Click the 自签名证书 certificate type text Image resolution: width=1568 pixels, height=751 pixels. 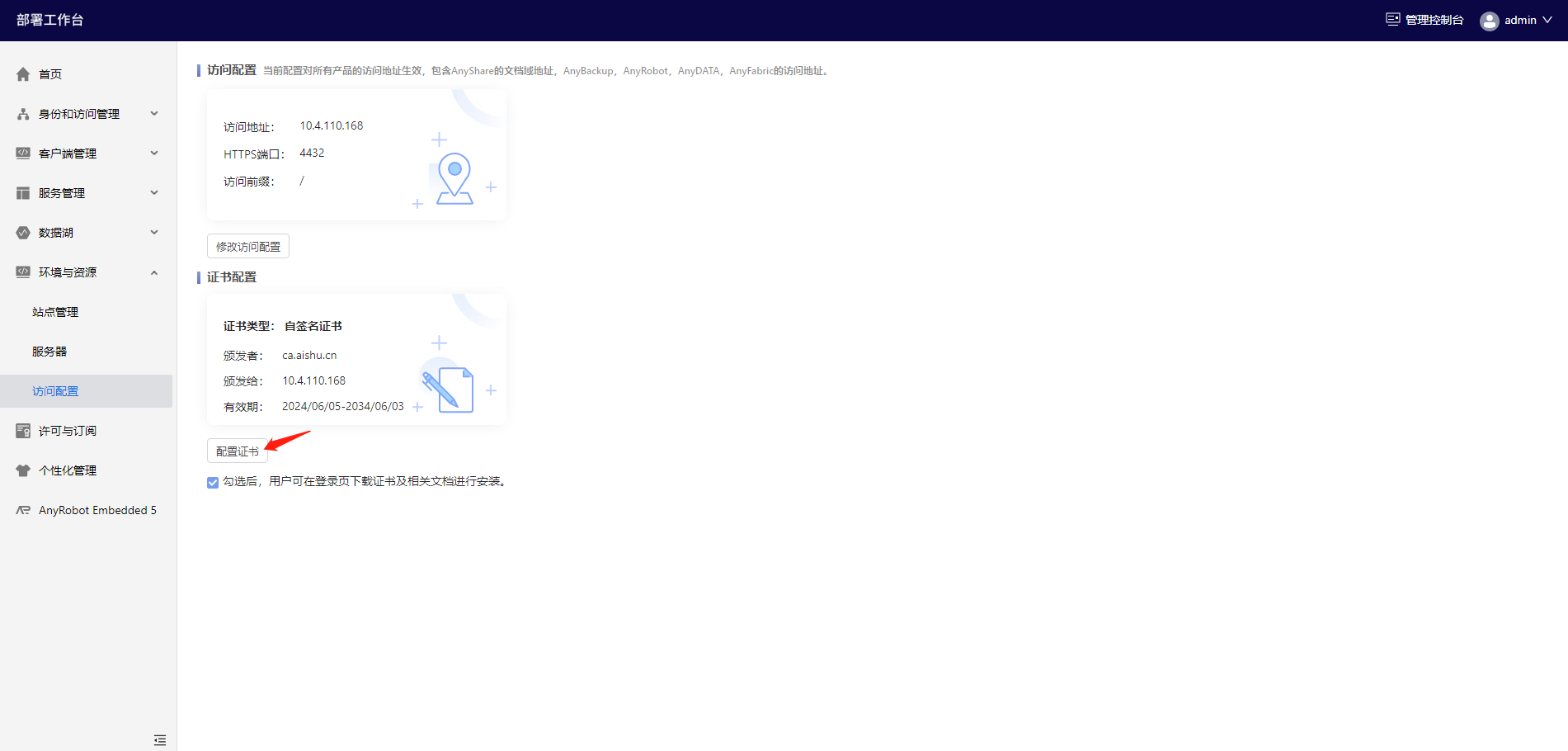coord(313,326)
